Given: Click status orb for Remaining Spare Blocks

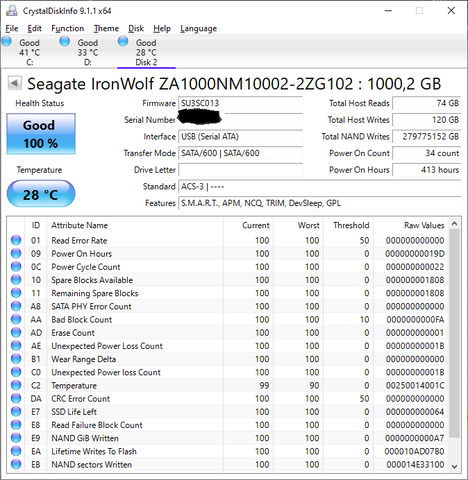Looking at the screenshot, I should click(16, 293).
